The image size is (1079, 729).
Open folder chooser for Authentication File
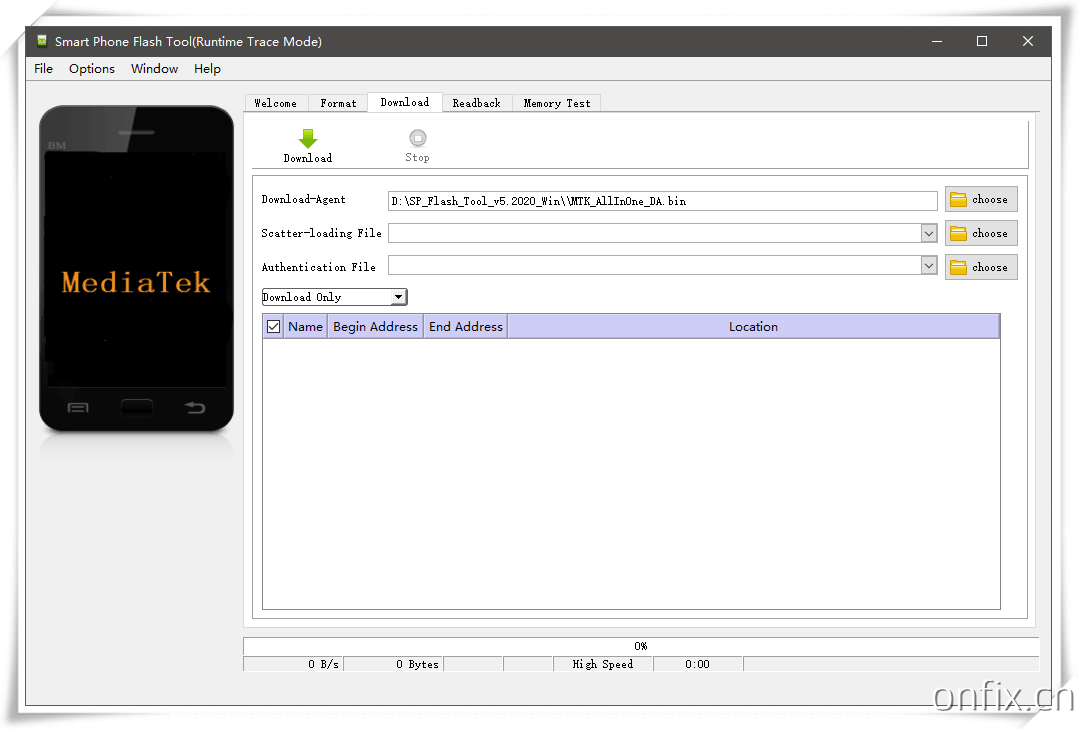(980, 266)
